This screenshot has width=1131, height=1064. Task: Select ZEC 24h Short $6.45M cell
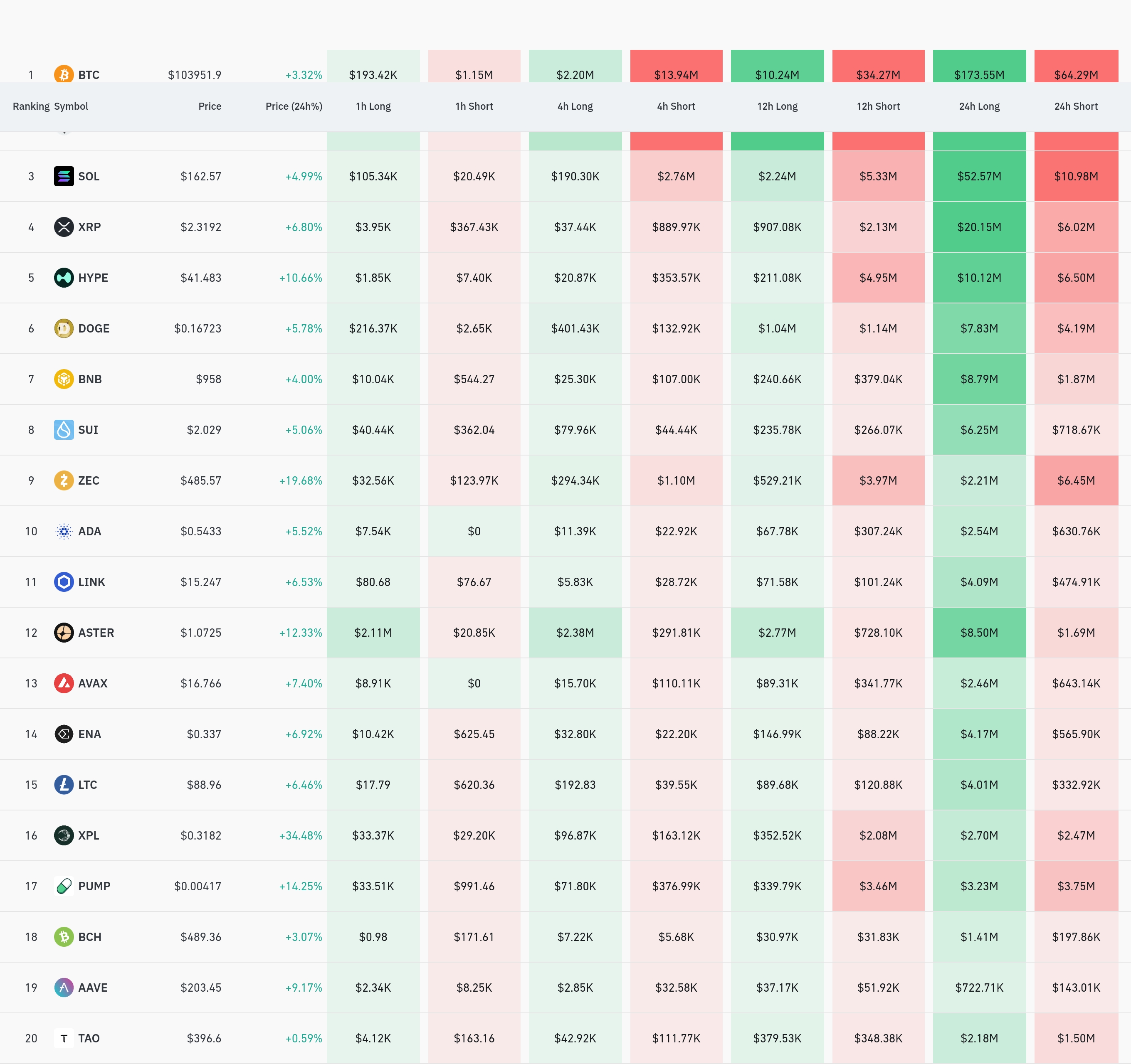coord(1075,480)
